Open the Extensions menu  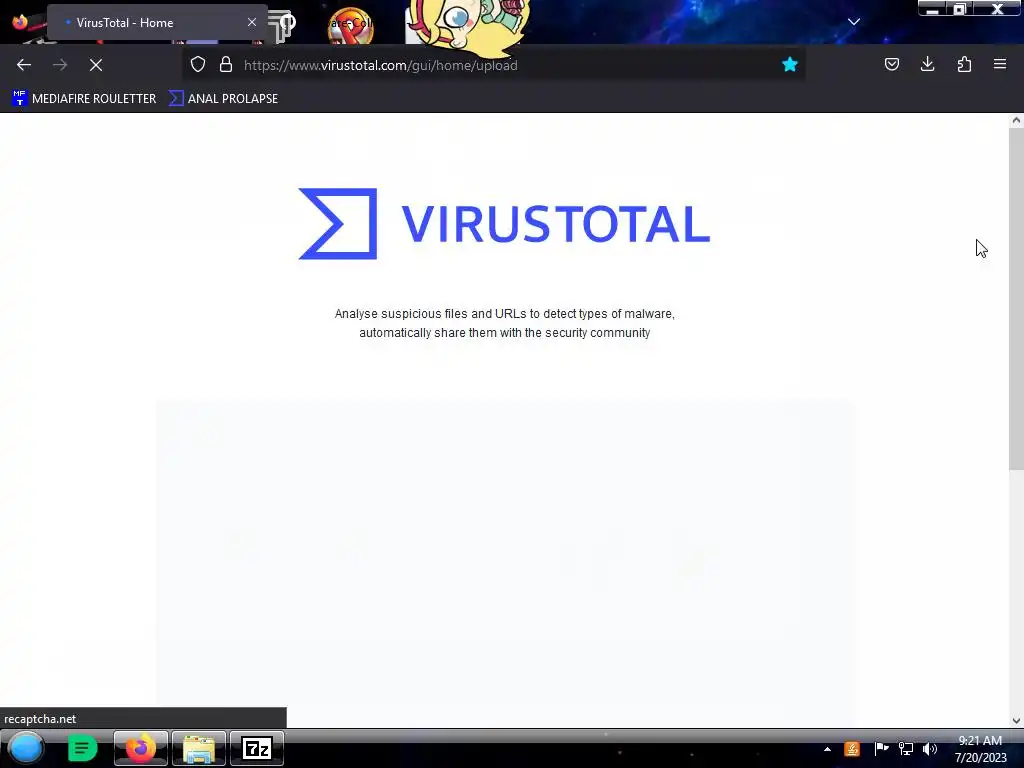tap(964, 64)
